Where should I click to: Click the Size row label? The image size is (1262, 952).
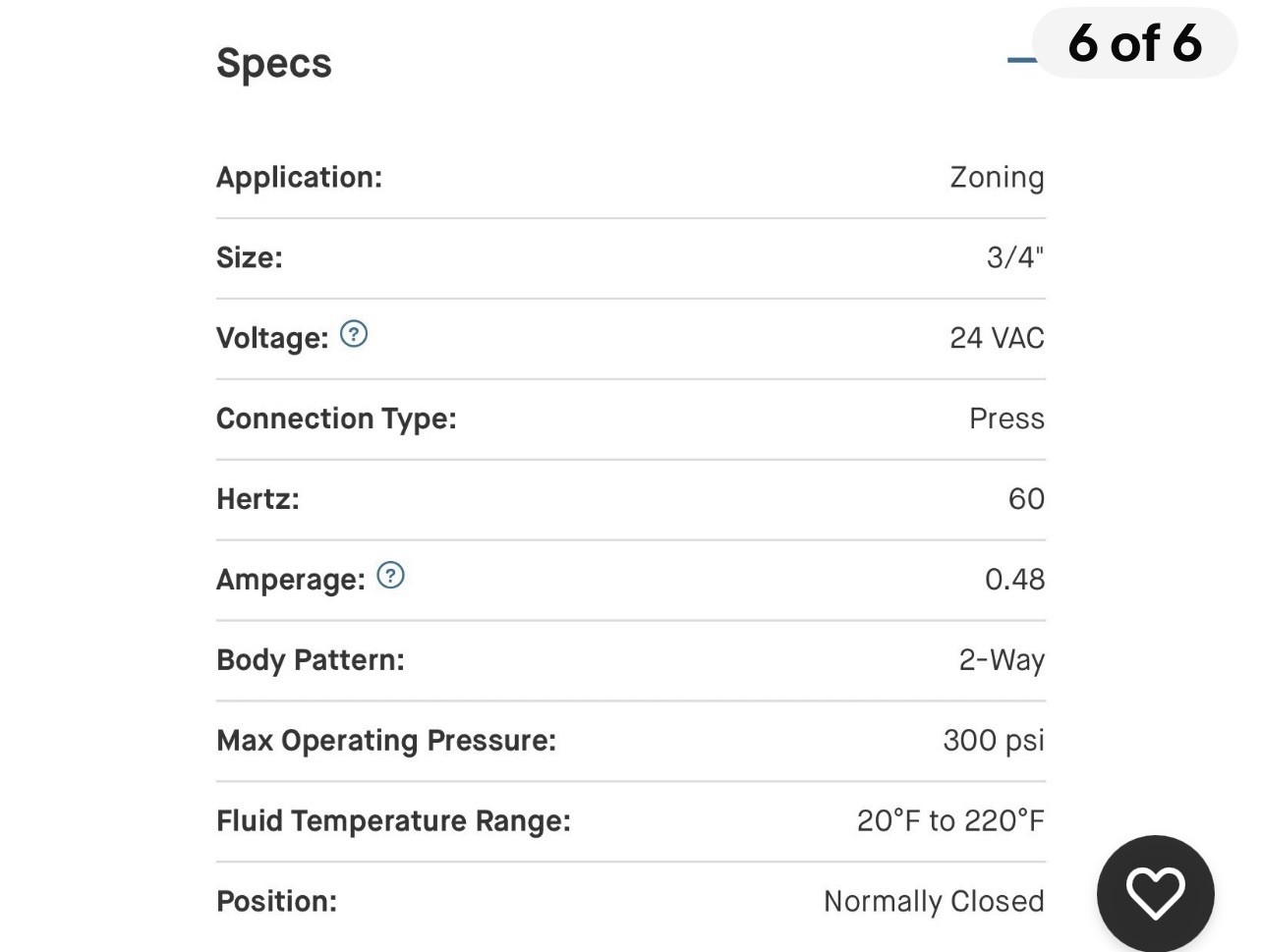[x=250, y=257]
